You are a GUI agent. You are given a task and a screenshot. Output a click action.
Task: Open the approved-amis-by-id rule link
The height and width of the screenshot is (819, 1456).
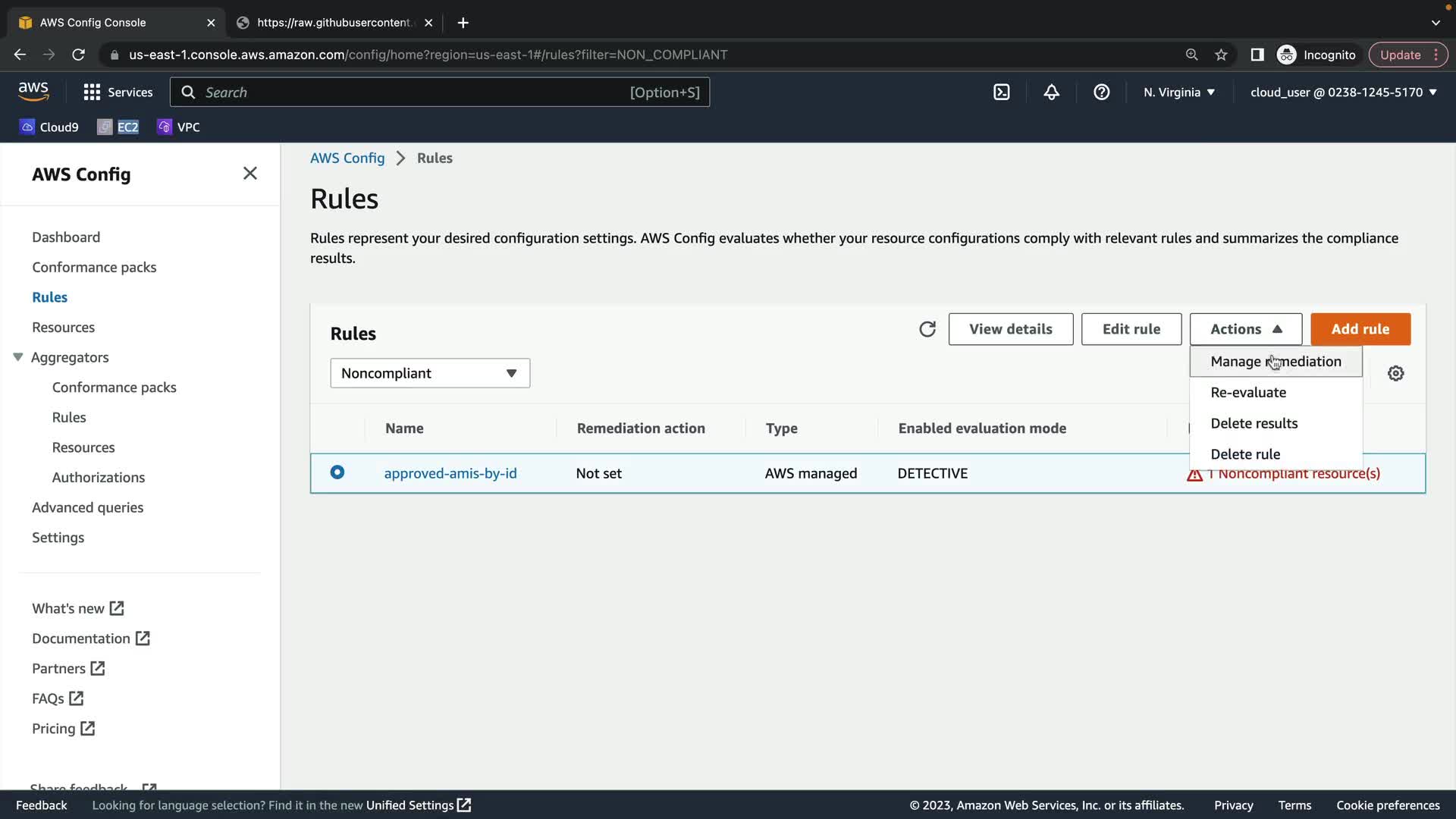(x=450, y=473)
